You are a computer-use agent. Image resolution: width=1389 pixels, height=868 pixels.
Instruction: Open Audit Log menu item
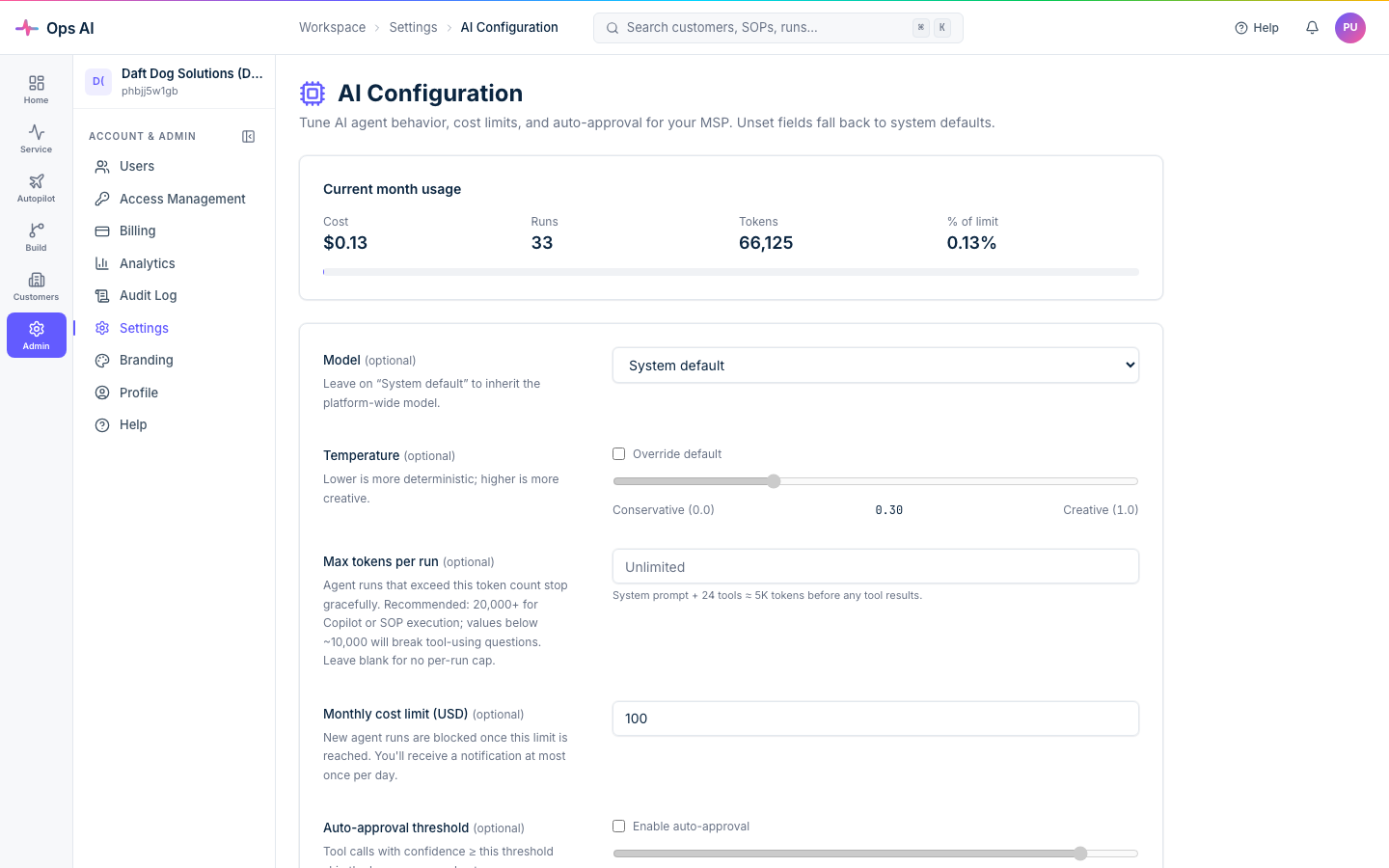[x=174, y=296]
